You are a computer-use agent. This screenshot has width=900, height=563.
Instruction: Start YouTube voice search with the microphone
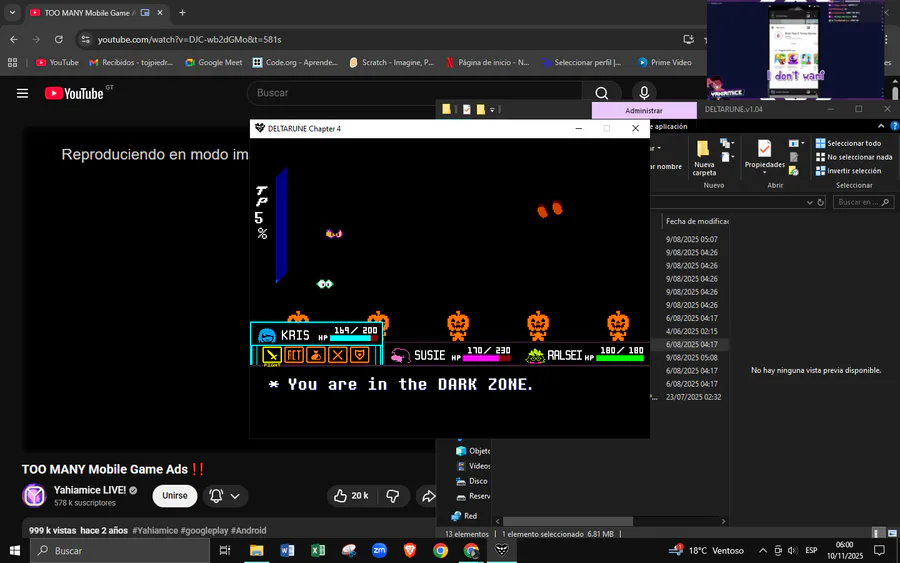[644, 93]
